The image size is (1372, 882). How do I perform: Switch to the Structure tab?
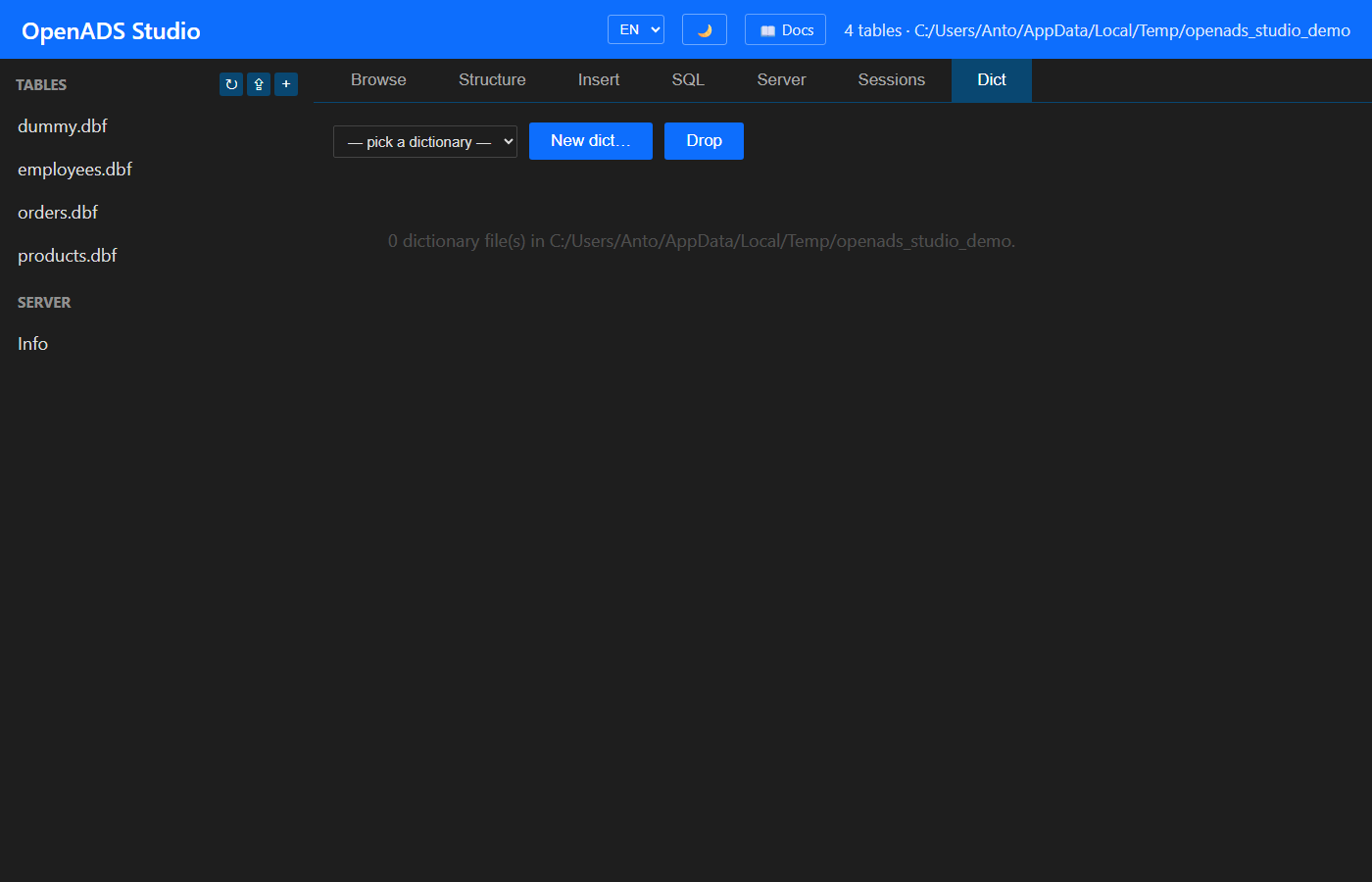492,80
